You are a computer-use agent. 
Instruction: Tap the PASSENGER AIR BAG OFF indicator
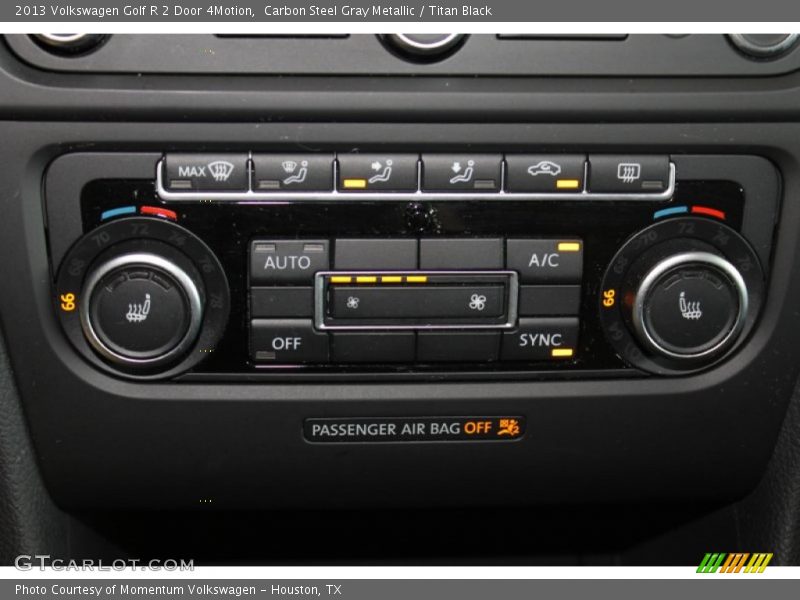(414, 429)
